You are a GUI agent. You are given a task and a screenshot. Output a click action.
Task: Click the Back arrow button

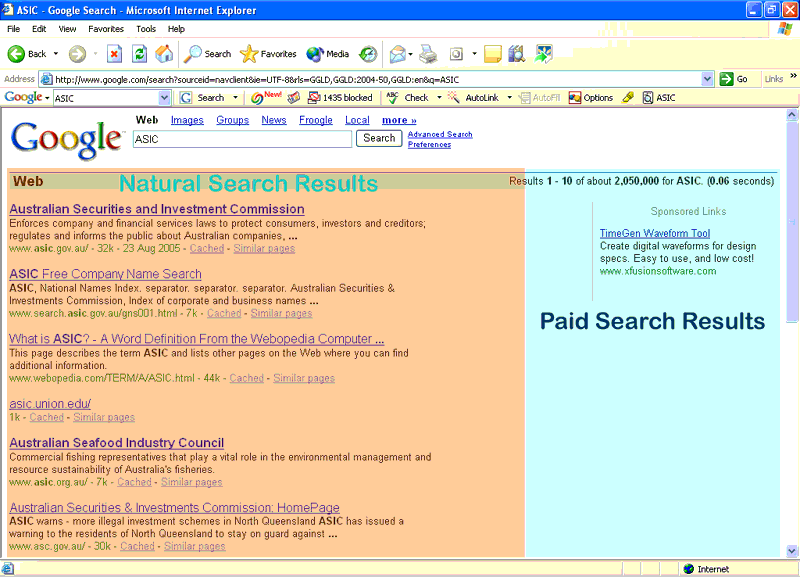pyautogui.click(x=16, y=54)
